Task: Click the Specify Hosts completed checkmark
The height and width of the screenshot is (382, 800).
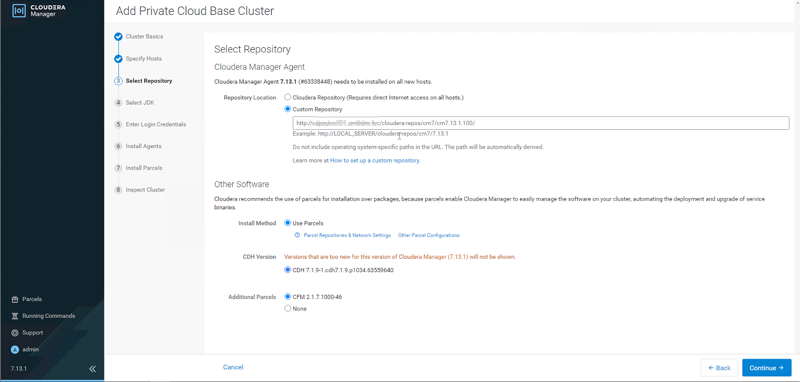Action: point(118,59)
